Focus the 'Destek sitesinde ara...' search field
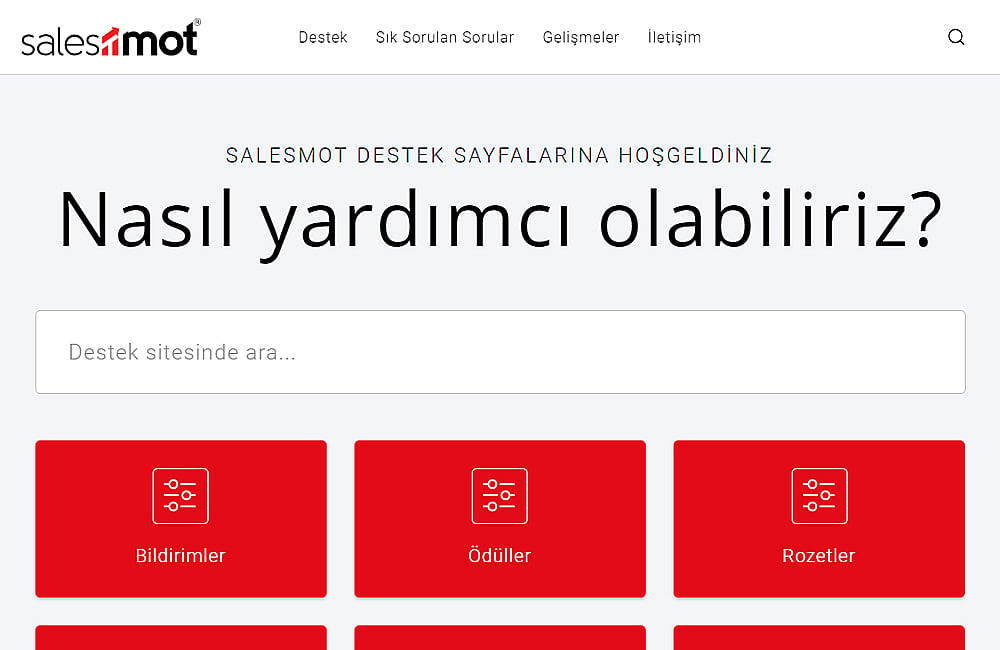Screen dimensions: 1000x650 tap(500, 352)
